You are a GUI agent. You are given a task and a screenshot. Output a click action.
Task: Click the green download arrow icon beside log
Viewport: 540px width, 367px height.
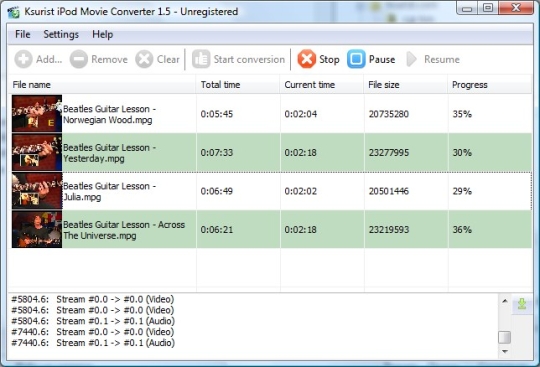point(522,303)
